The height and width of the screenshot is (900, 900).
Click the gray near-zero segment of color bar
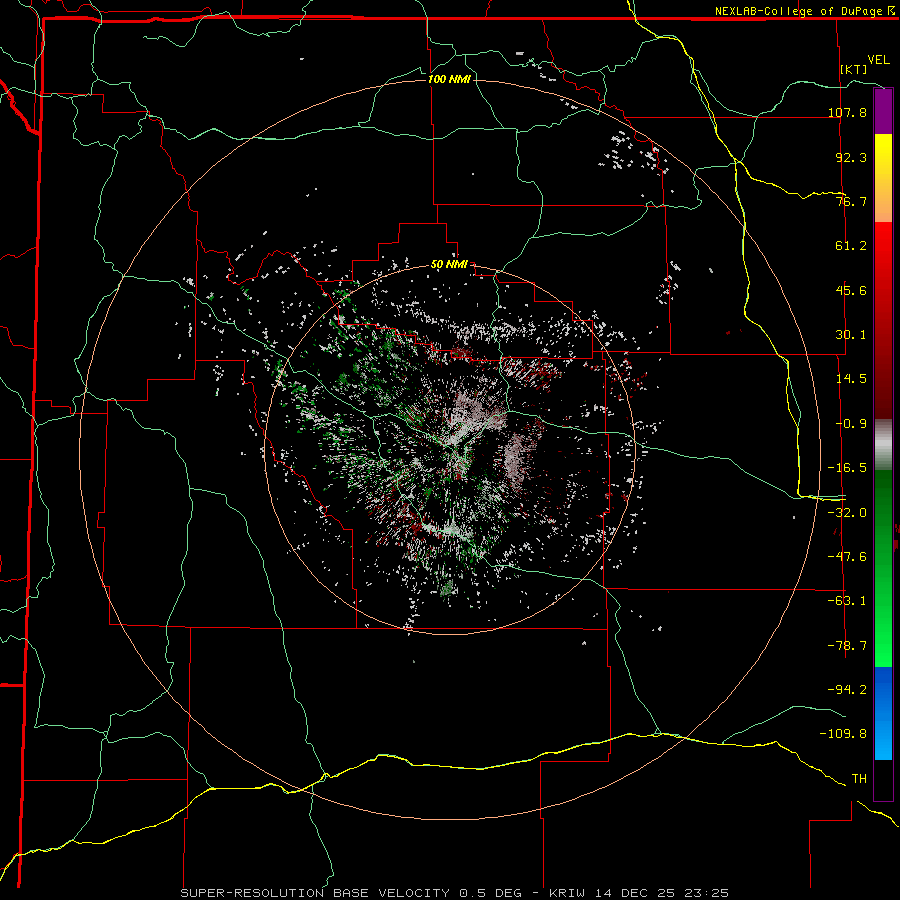883,445
